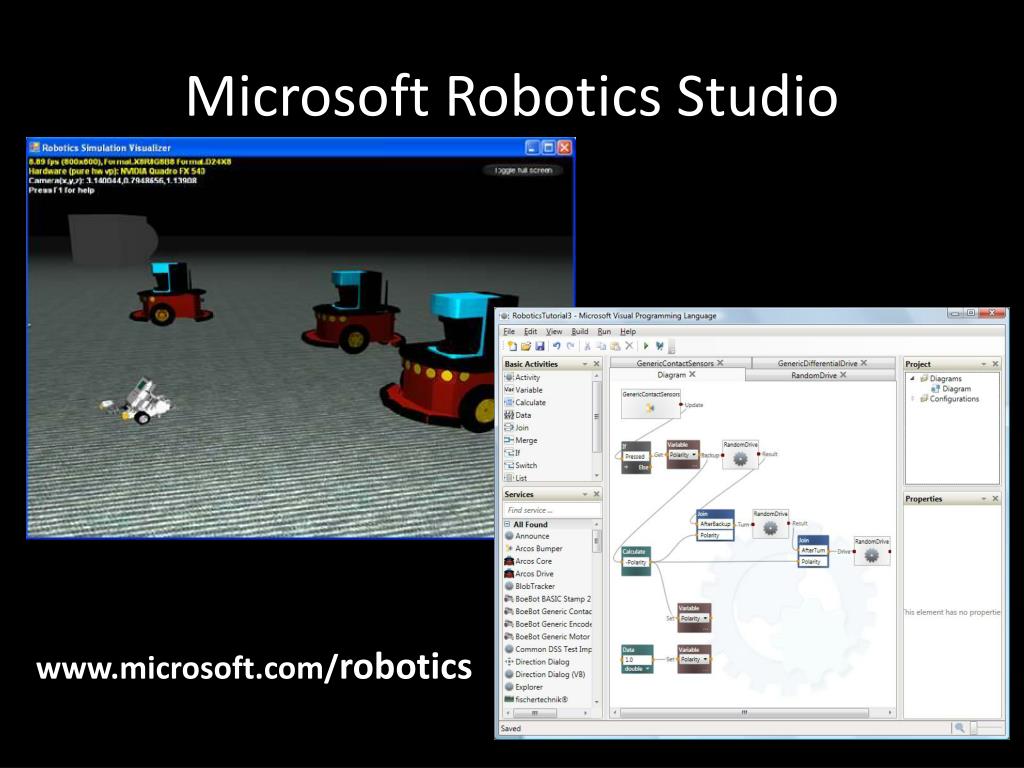
Task: Select the Calculate -Polarity block
Action: [635, 562]
